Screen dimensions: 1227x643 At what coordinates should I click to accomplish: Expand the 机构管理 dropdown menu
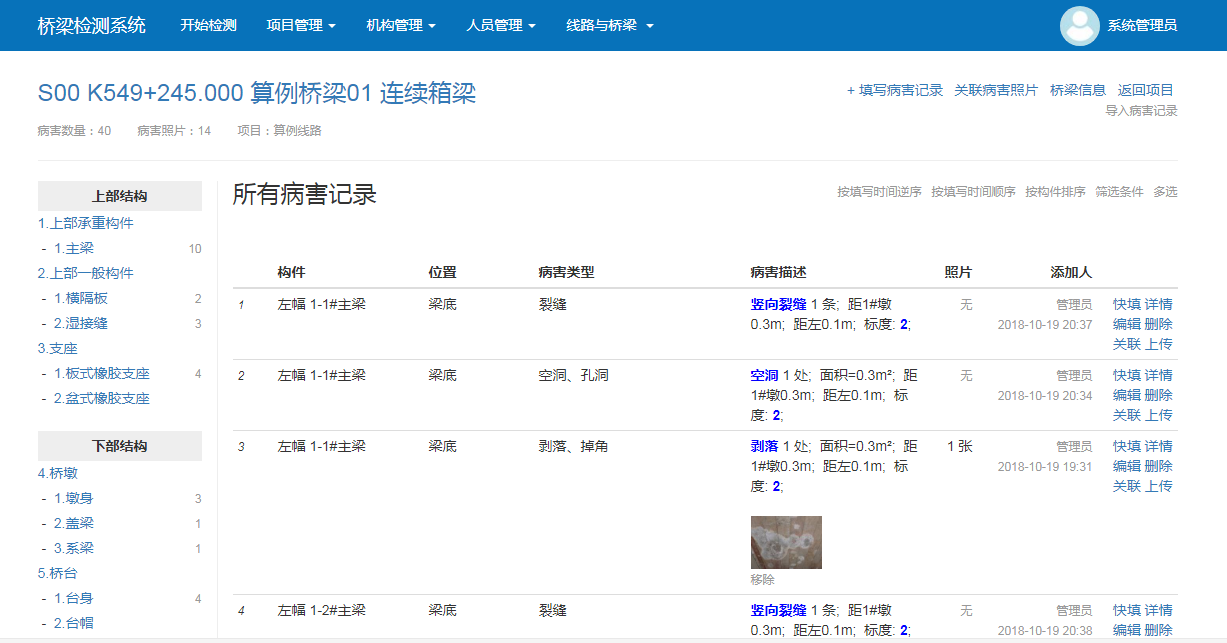[x=401, y=25]
